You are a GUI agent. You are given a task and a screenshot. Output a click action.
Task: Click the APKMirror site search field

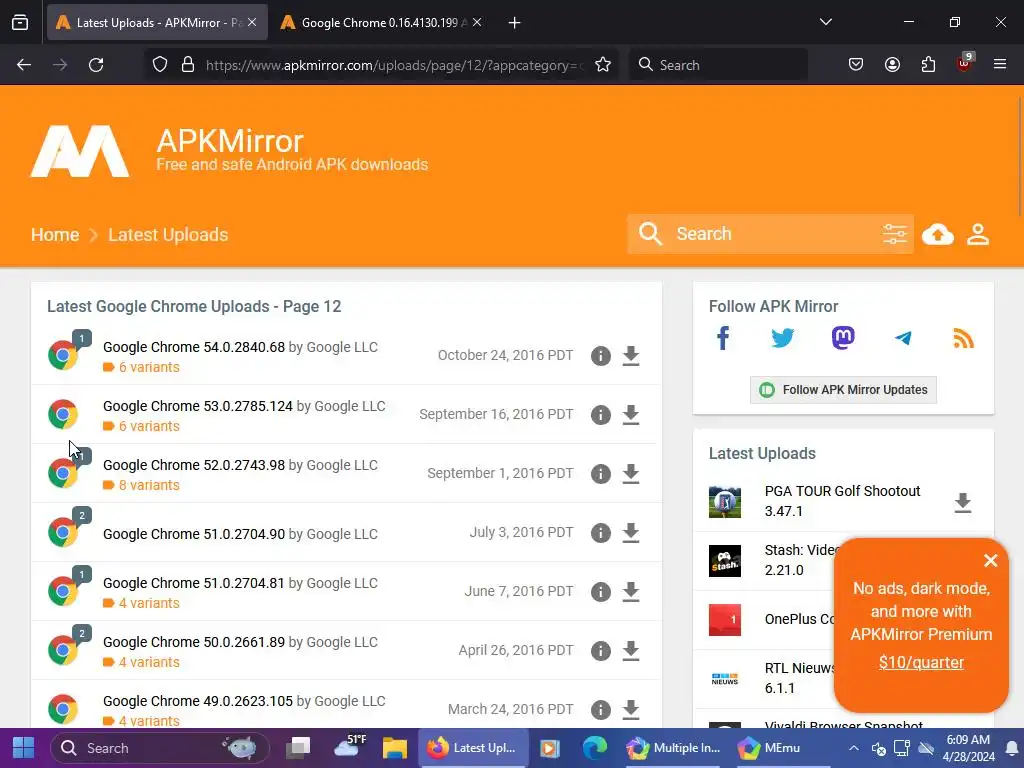[x=771, y=234]
